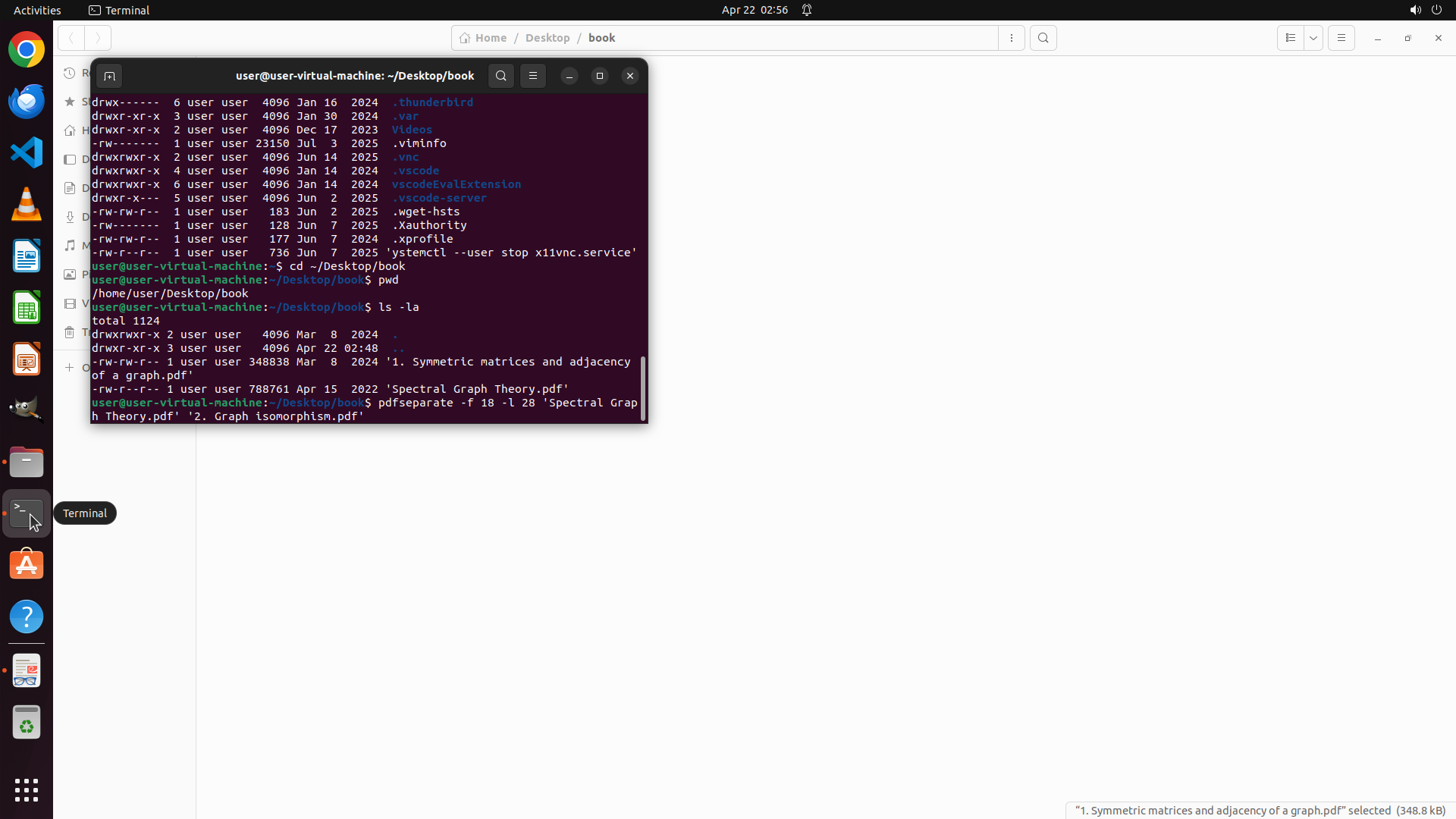Image resolution: width=1456 pixels, height=819 pixels.
Task: Go to Home in the path bar
Action: (484, 38)
